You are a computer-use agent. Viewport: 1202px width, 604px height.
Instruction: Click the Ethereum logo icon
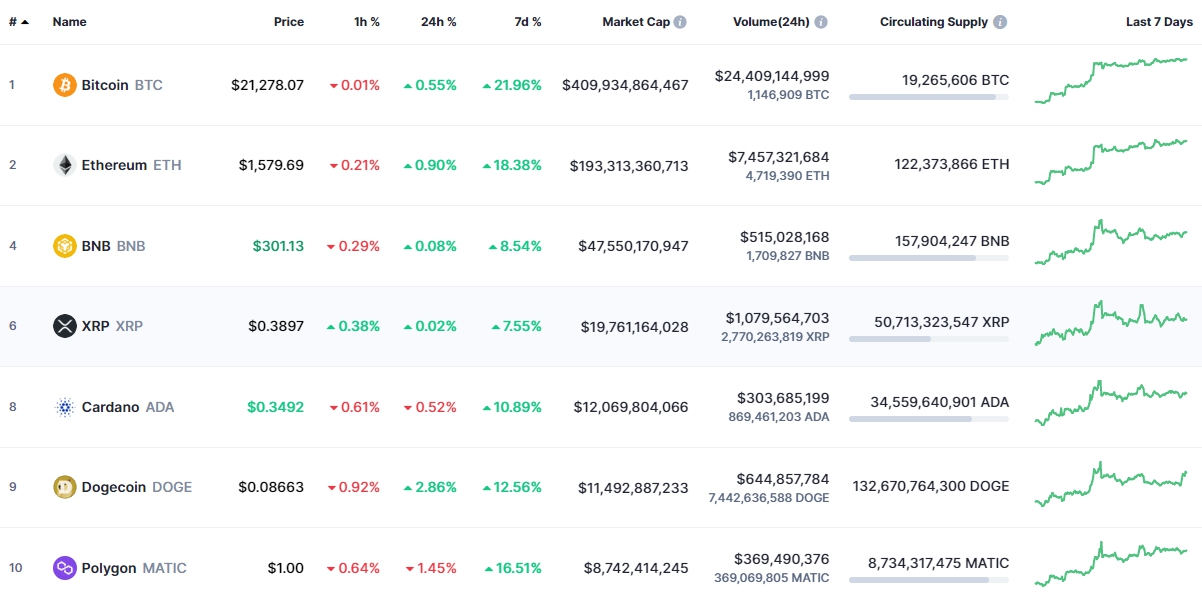click(x=65, y=165)
